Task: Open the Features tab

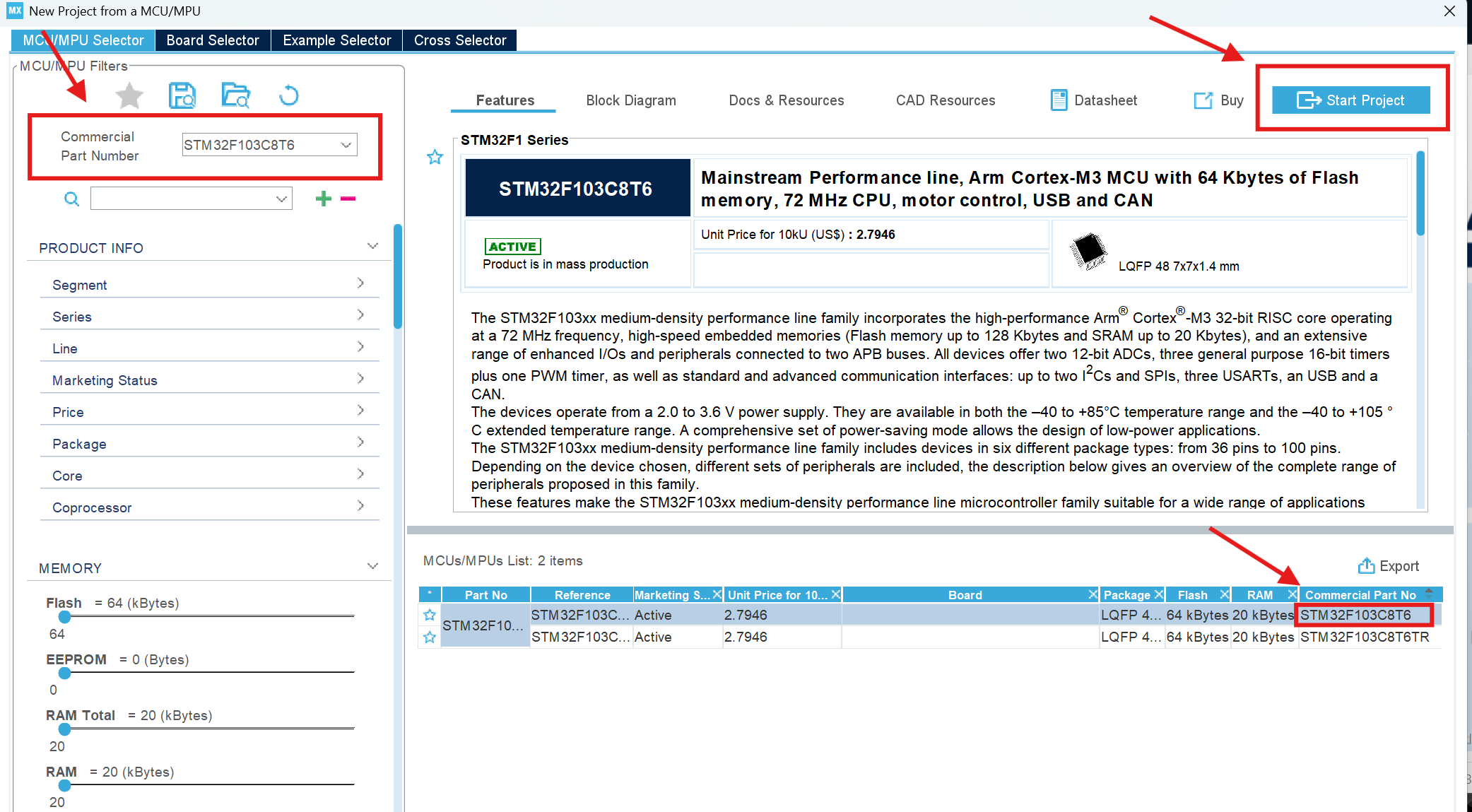Action: pos(505,100)
